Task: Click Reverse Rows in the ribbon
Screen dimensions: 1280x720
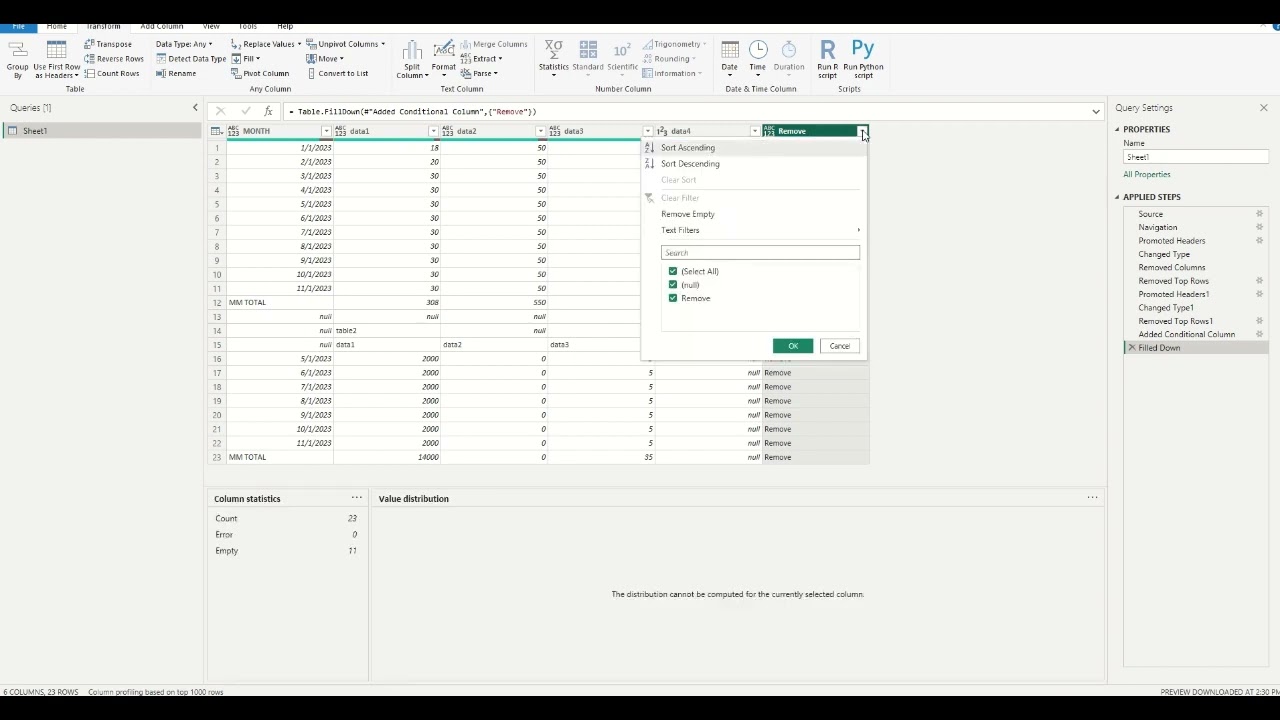Action: tap(113, 58)
